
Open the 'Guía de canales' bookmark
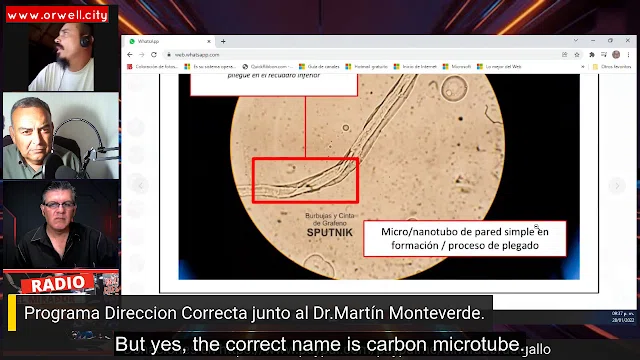click(319, 67)
